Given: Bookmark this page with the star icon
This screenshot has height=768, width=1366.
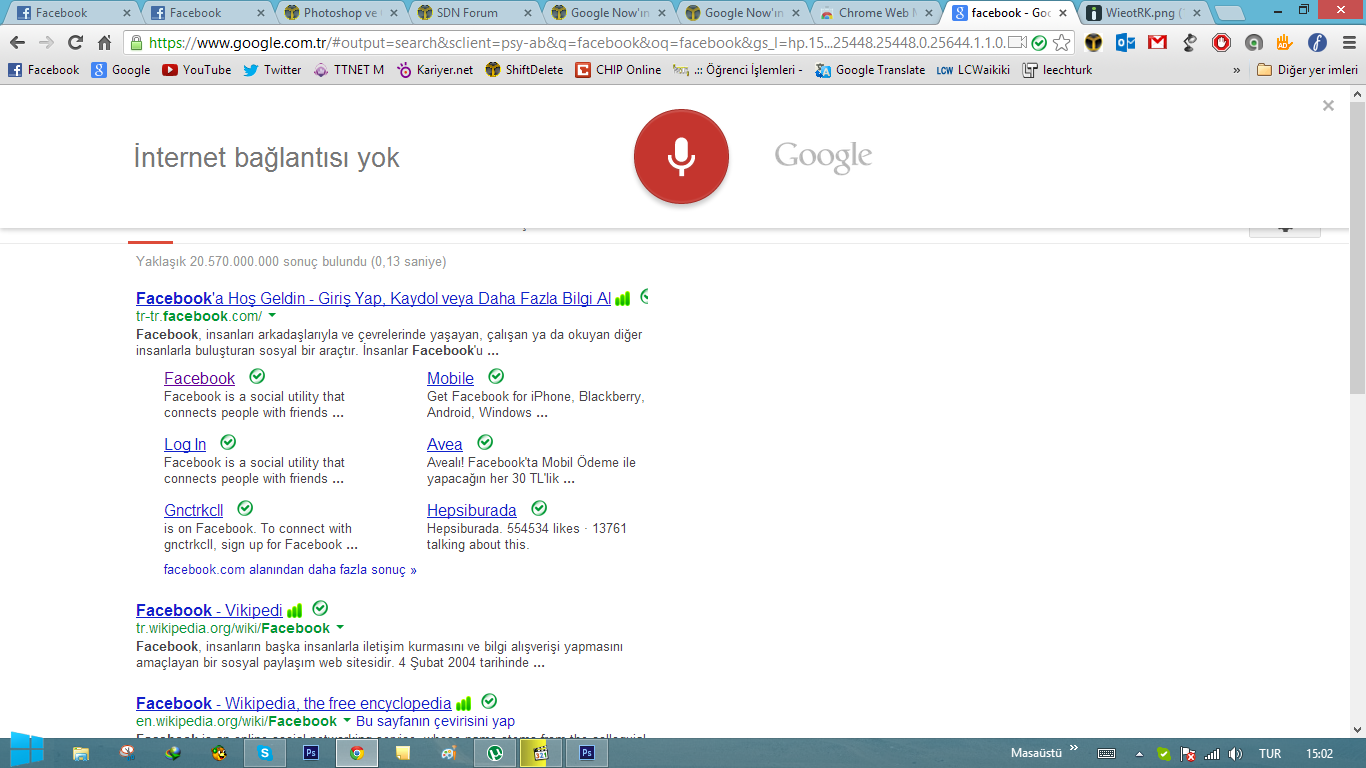Looking at the screenshot, I should coord(1062,43).
